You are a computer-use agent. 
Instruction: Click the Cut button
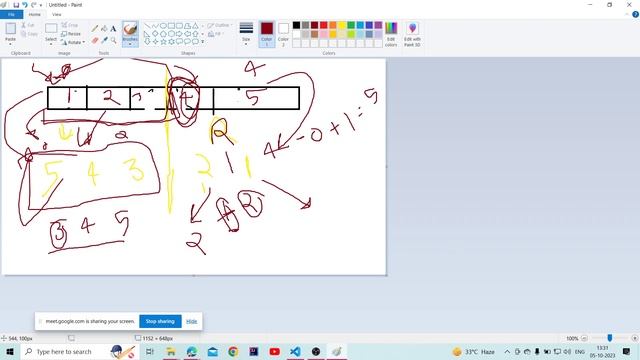(28, 25)
